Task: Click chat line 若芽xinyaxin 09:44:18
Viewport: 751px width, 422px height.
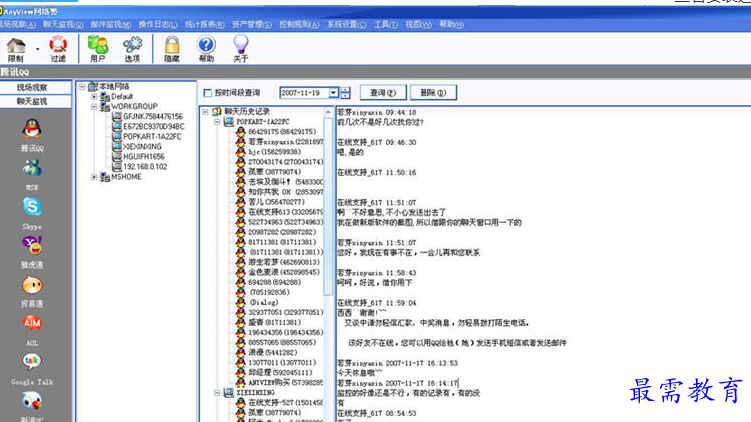Action: pos(377,112)
